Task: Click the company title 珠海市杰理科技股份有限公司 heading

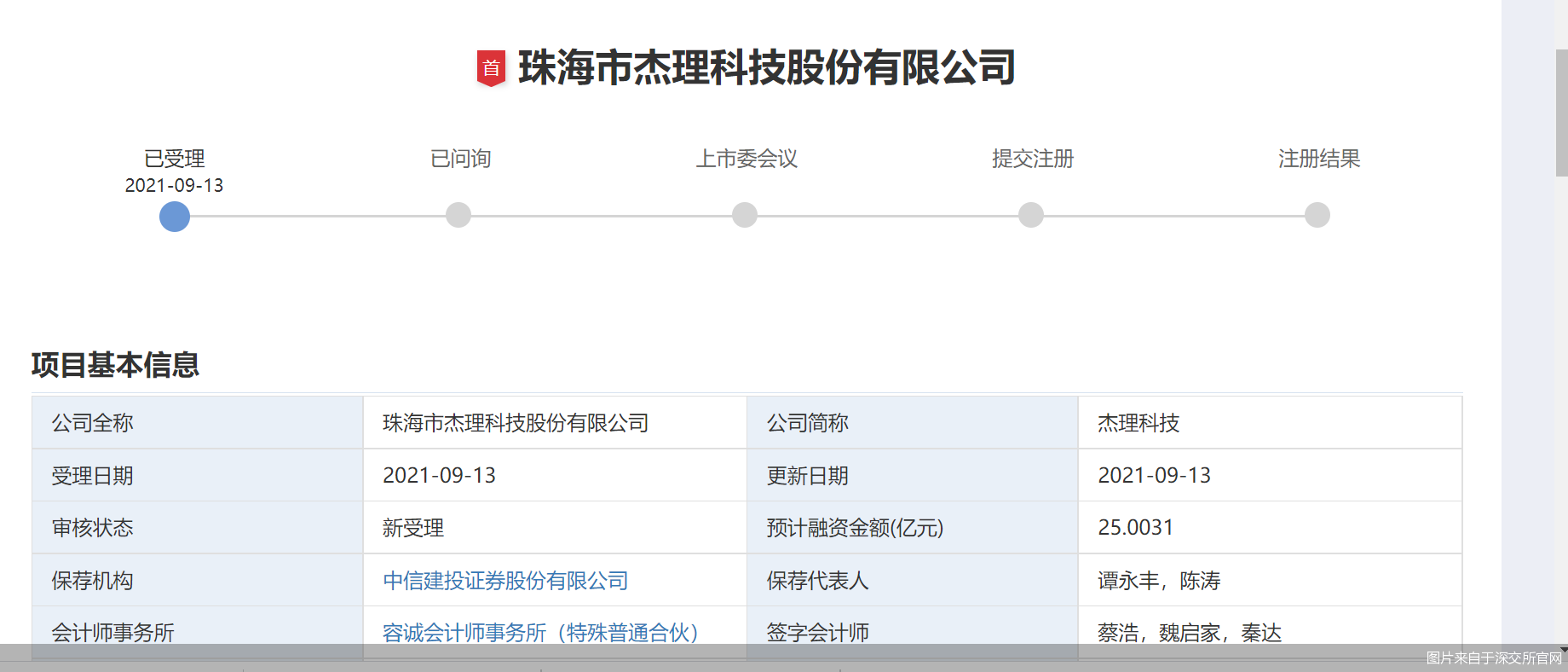Action: [767, 67]
